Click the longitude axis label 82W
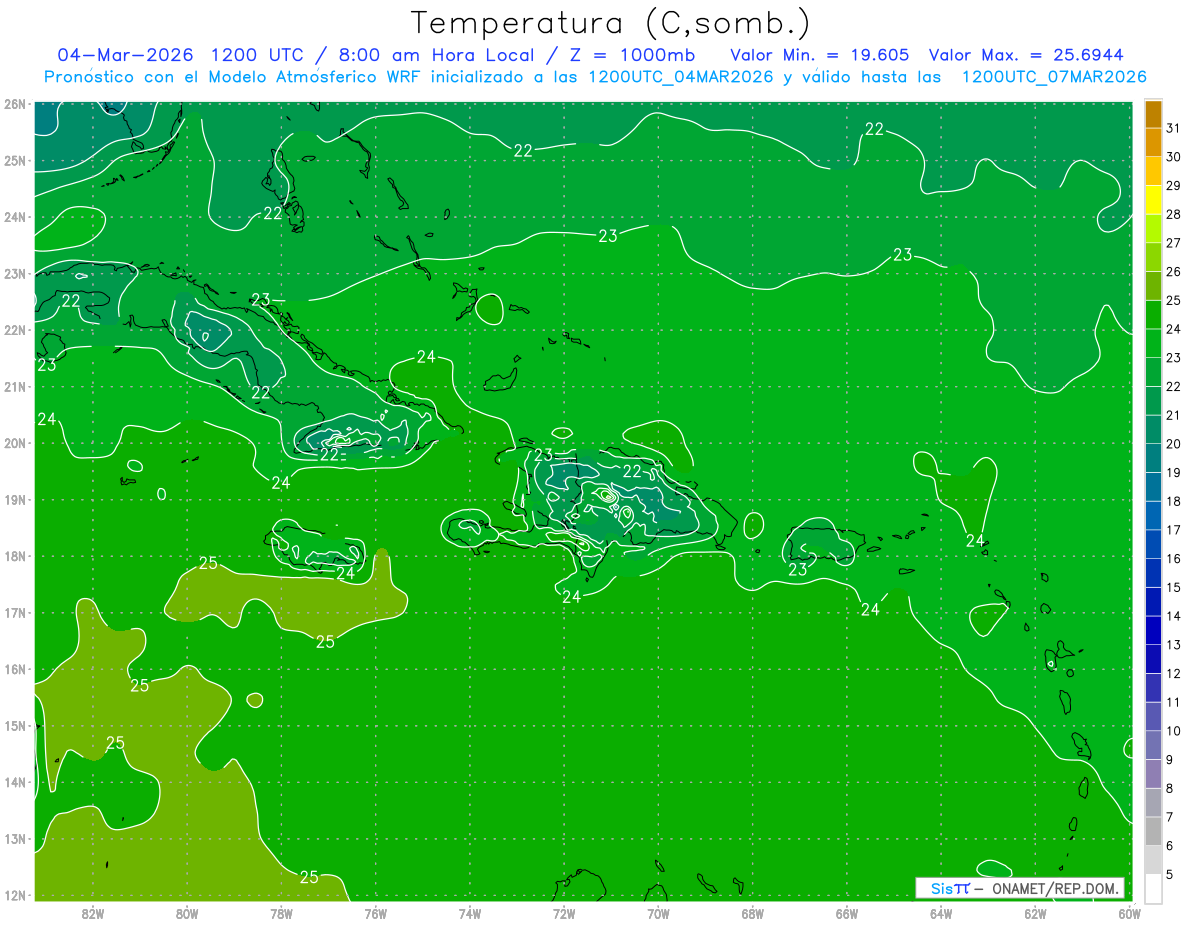This screenshot has width=1200, height=927. click(x=93, y=913)
